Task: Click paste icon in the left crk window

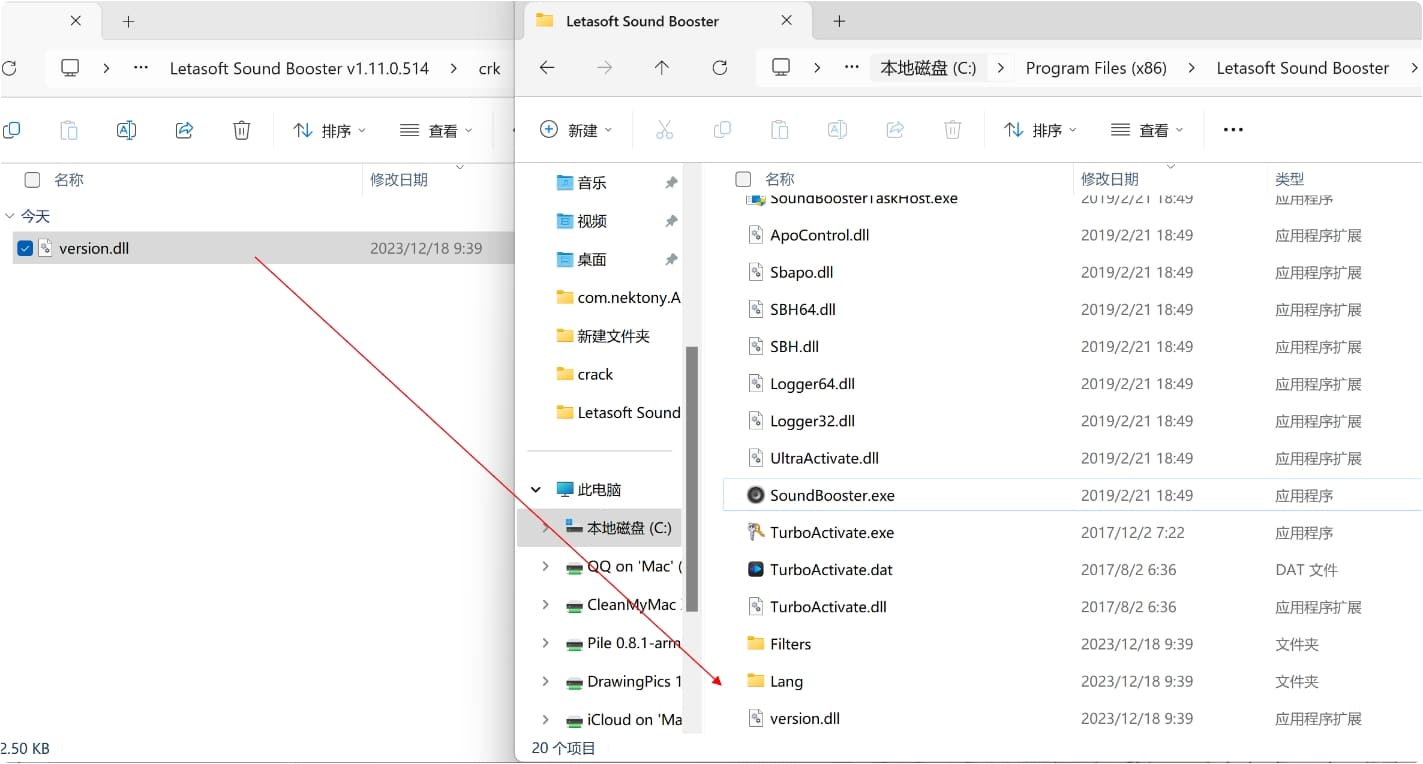Action: [x=69, y=130]
